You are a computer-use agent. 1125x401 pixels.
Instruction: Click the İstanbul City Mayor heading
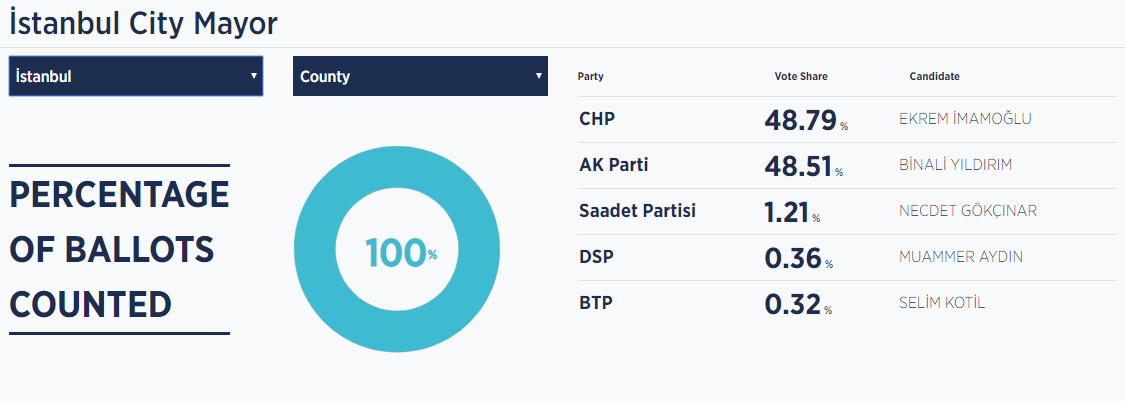tap(143, 22)
